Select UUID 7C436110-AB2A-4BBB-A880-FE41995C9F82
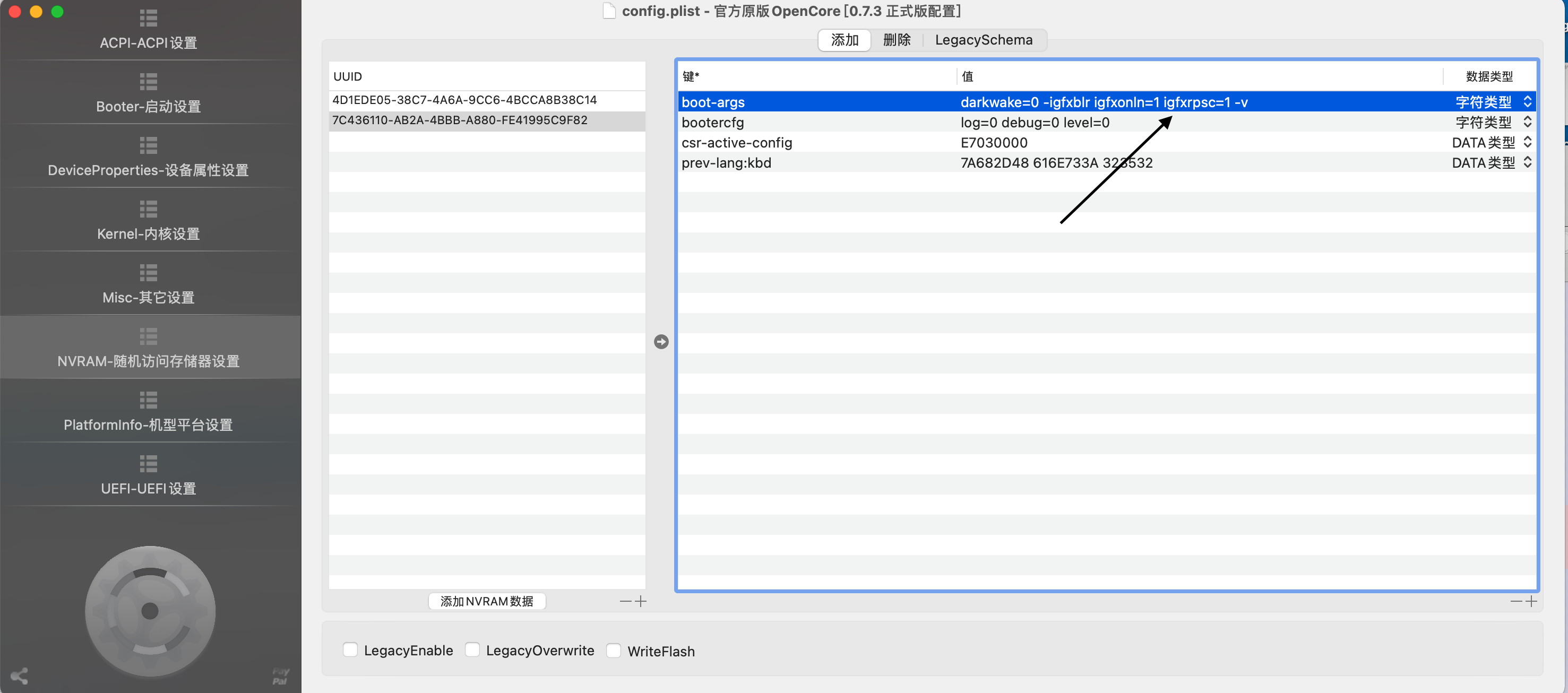This screenshot has width=1568, height=693. point(487,120)
